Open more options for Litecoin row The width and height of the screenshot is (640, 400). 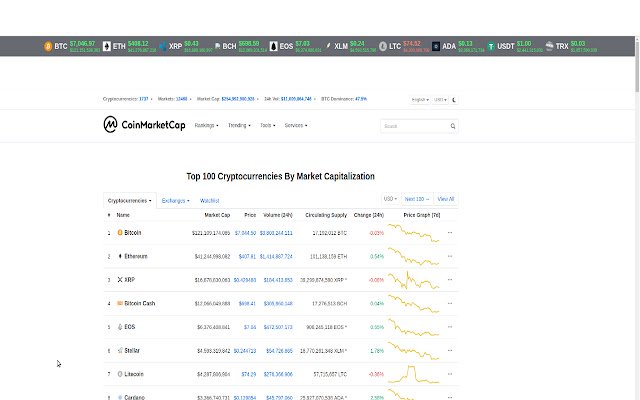450,374
